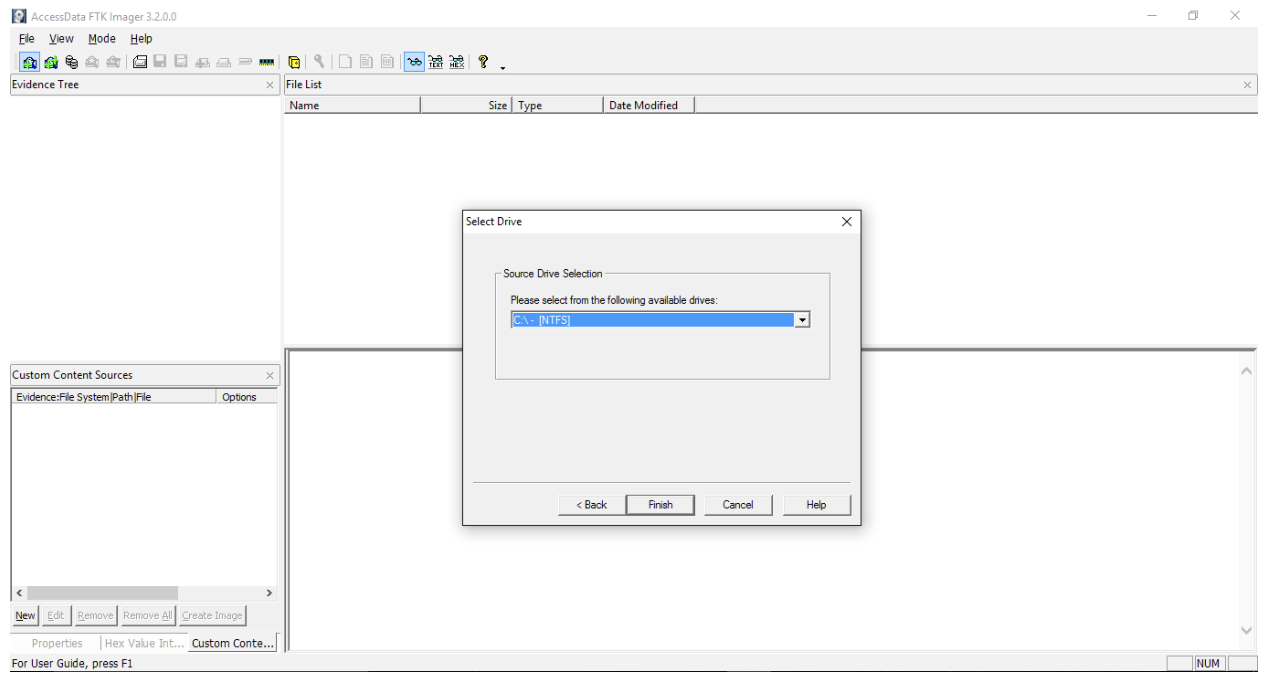Click the Add Evidence Item toolbar icon

30,62
